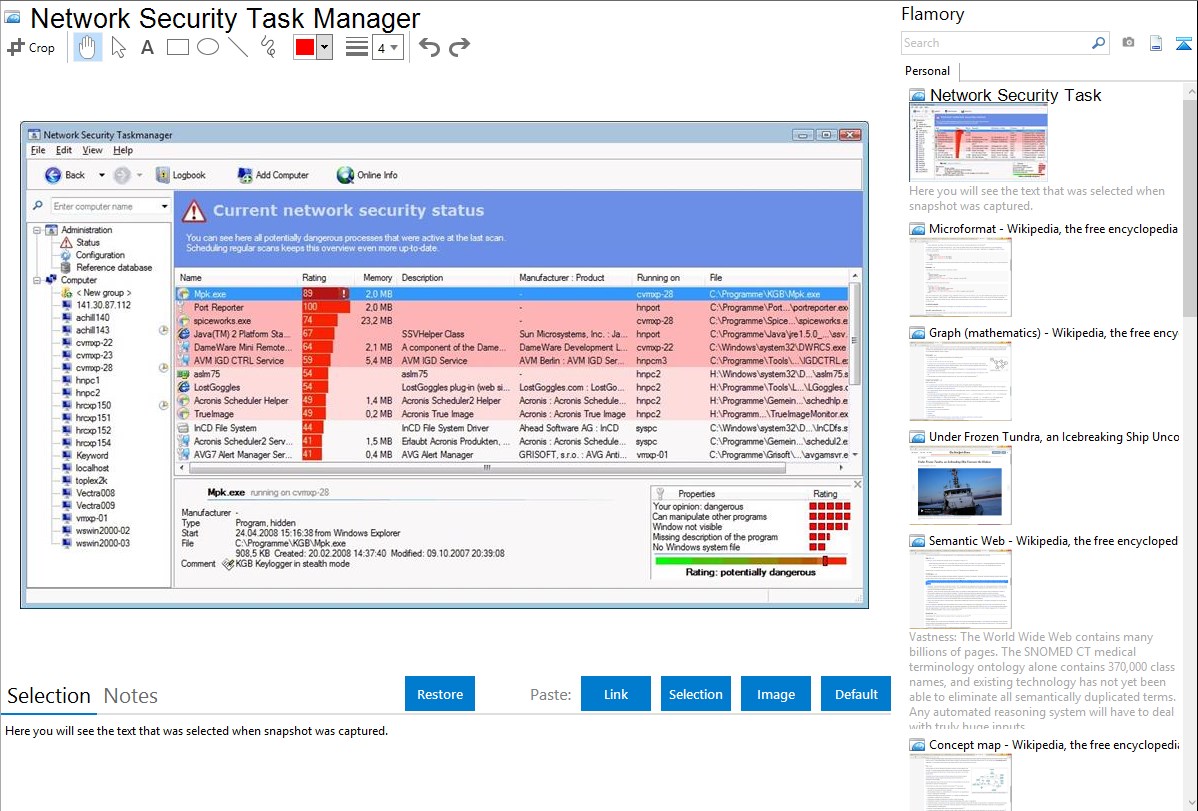Click the line thickness icon
1198x811 pixels.
tap(357, 47)
